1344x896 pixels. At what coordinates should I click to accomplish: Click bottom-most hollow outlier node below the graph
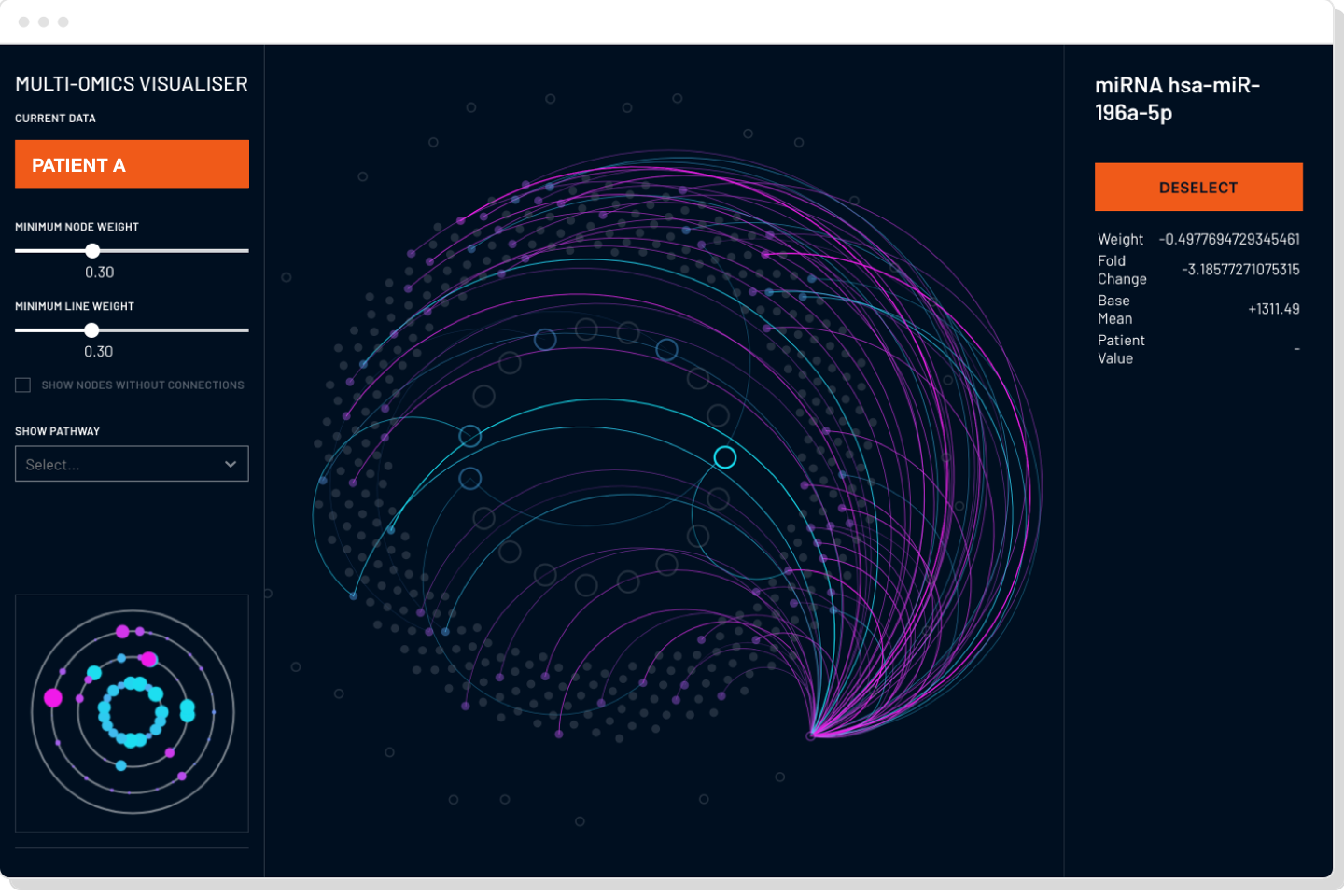pos(580,821)
